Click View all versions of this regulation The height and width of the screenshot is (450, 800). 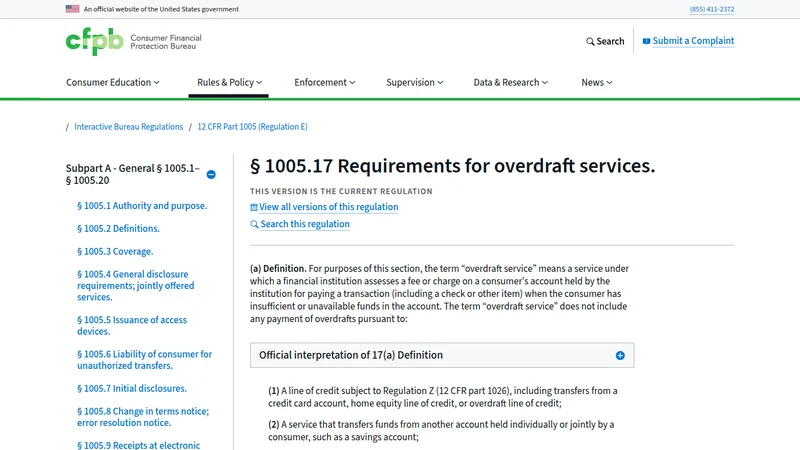pos(329,207)
